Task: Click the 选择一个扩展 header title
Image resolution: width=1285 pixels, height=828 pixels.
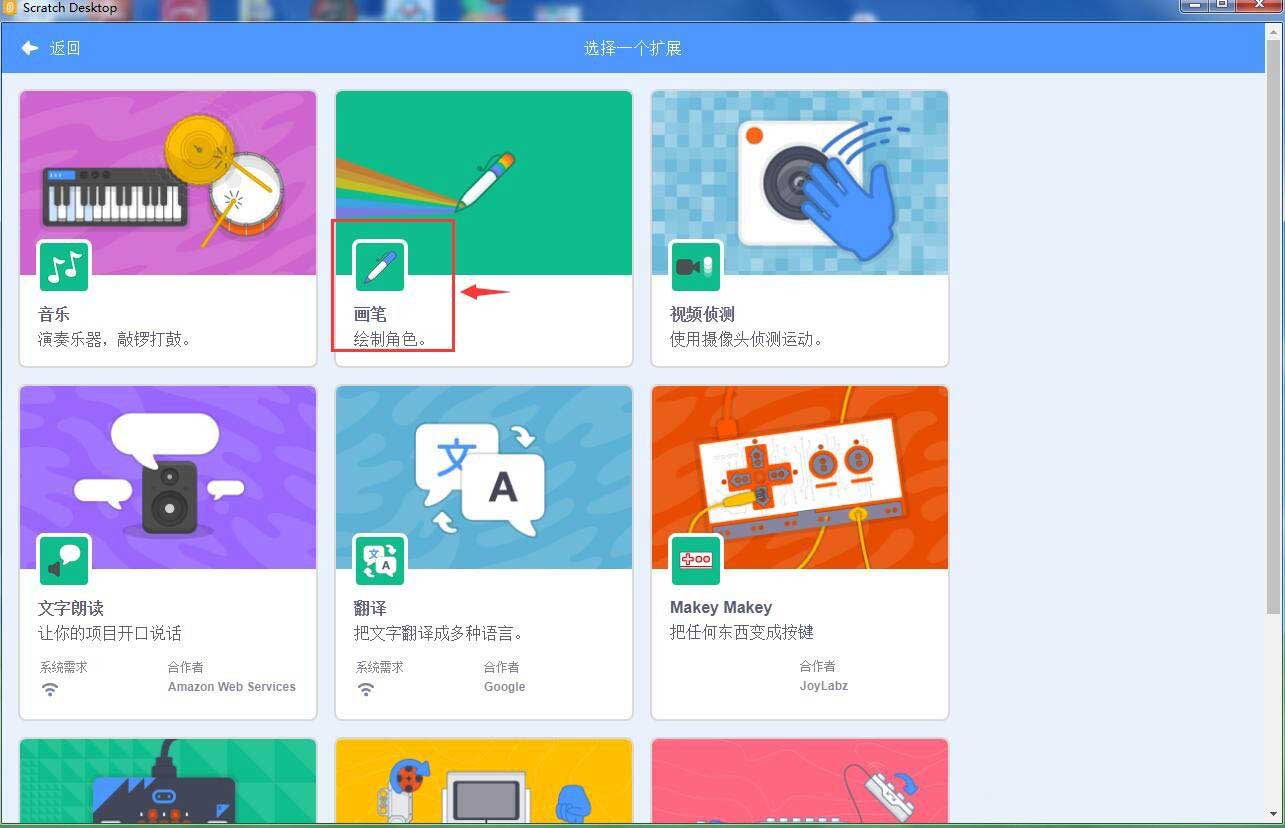Action: coord(633,48)
